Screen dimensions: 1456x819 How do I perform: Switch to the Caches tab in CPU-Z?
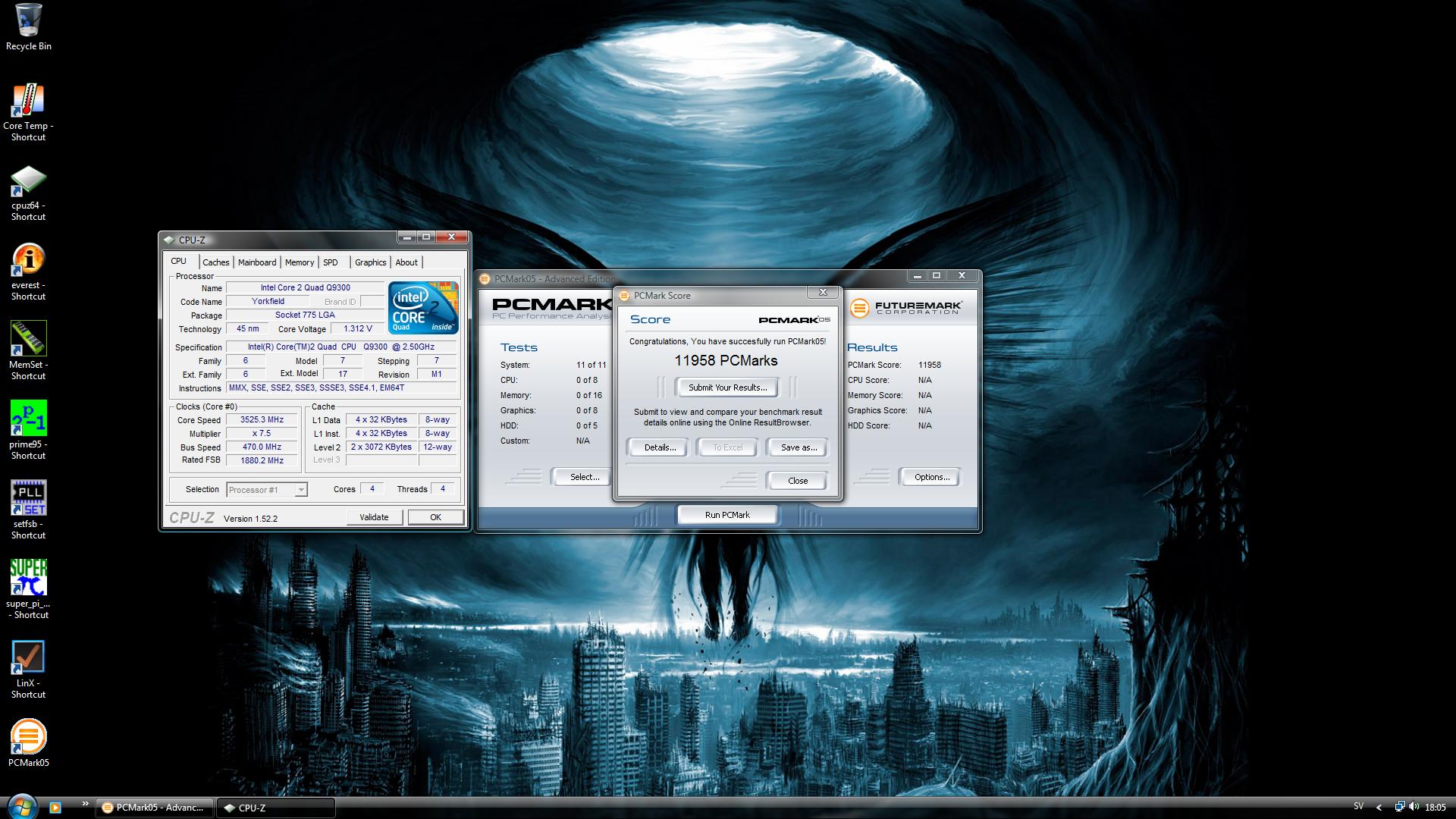215,262
